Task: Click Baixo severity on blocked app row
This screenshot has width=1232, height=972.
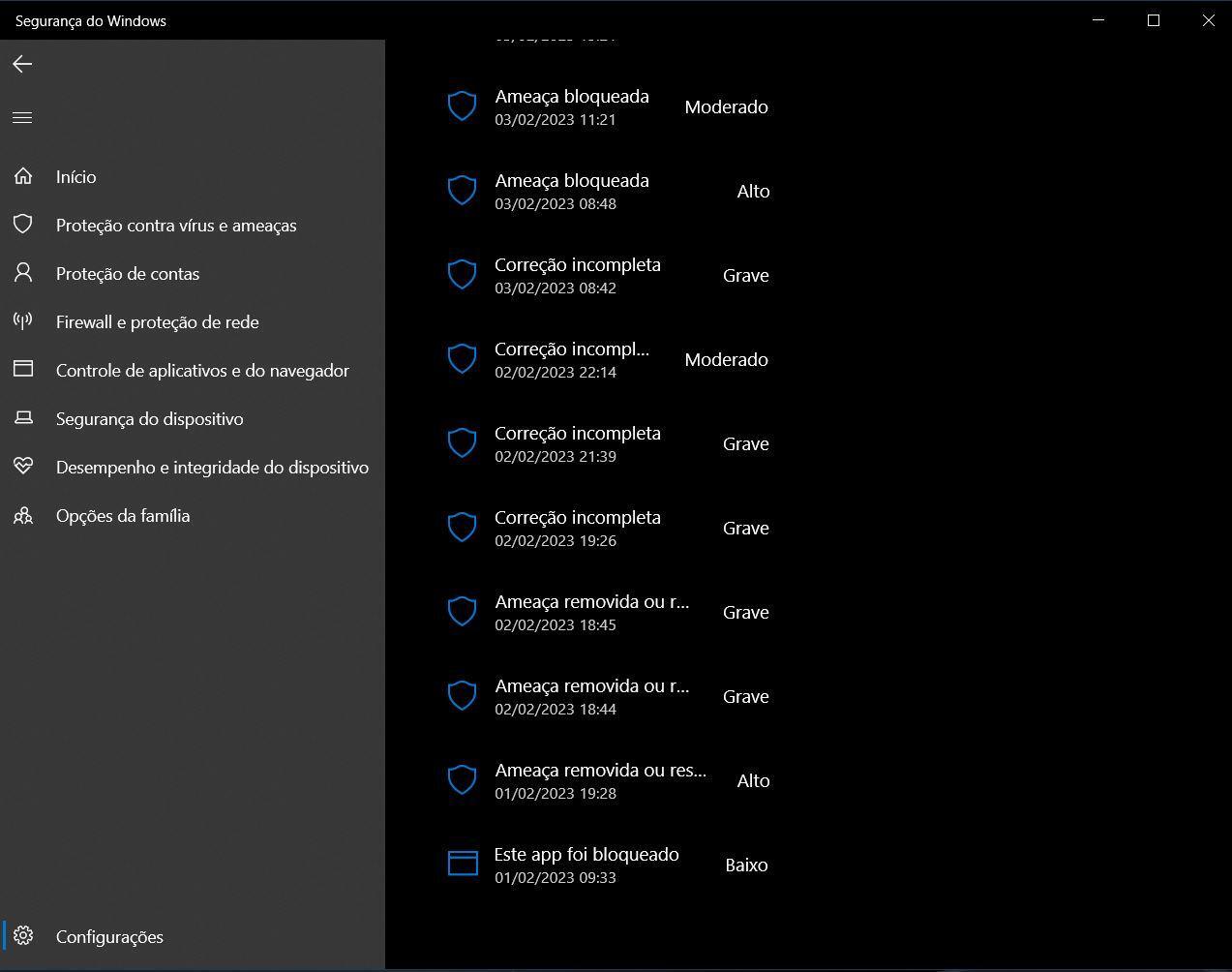Action: (x=746, y=865)
